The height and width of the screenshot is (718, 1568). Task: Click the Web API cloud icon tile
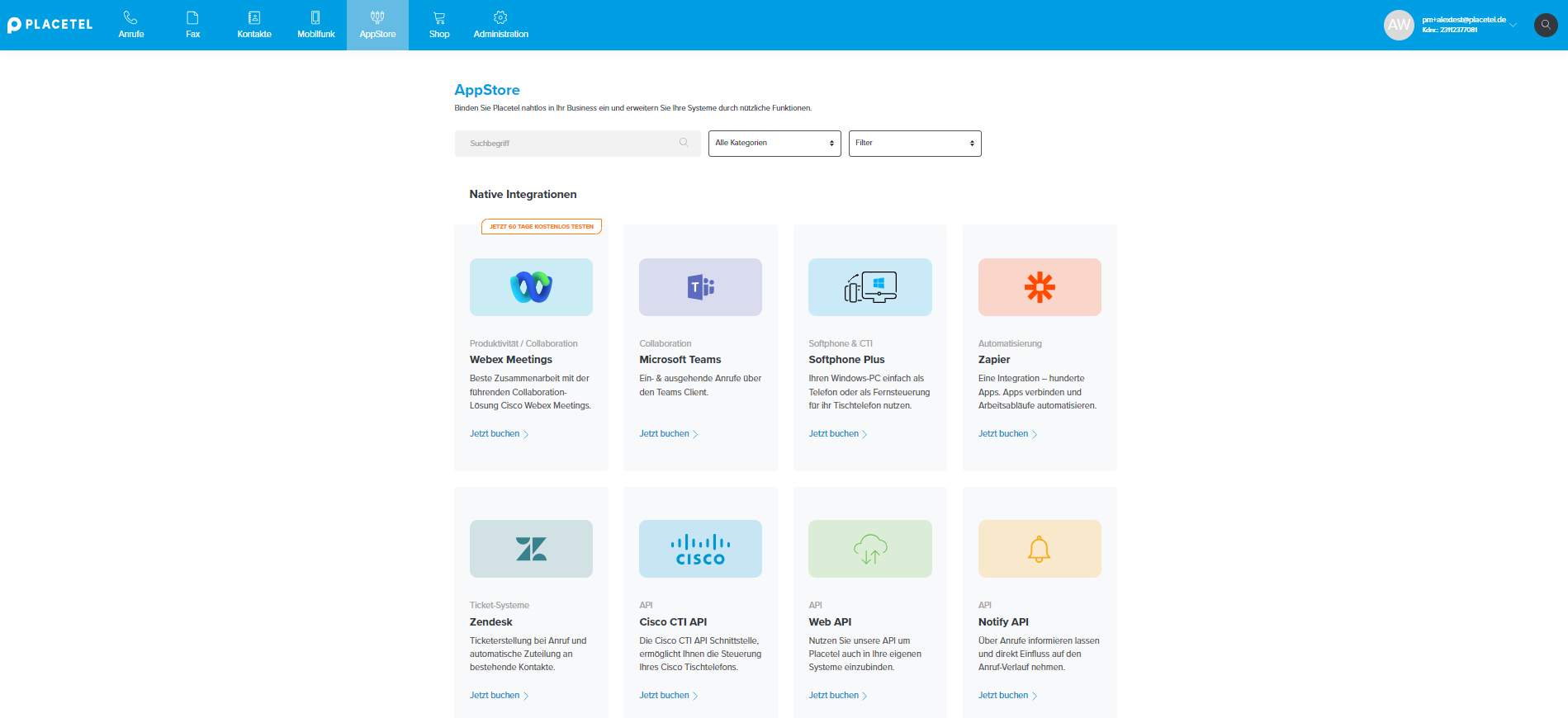(x=870, y=549)
